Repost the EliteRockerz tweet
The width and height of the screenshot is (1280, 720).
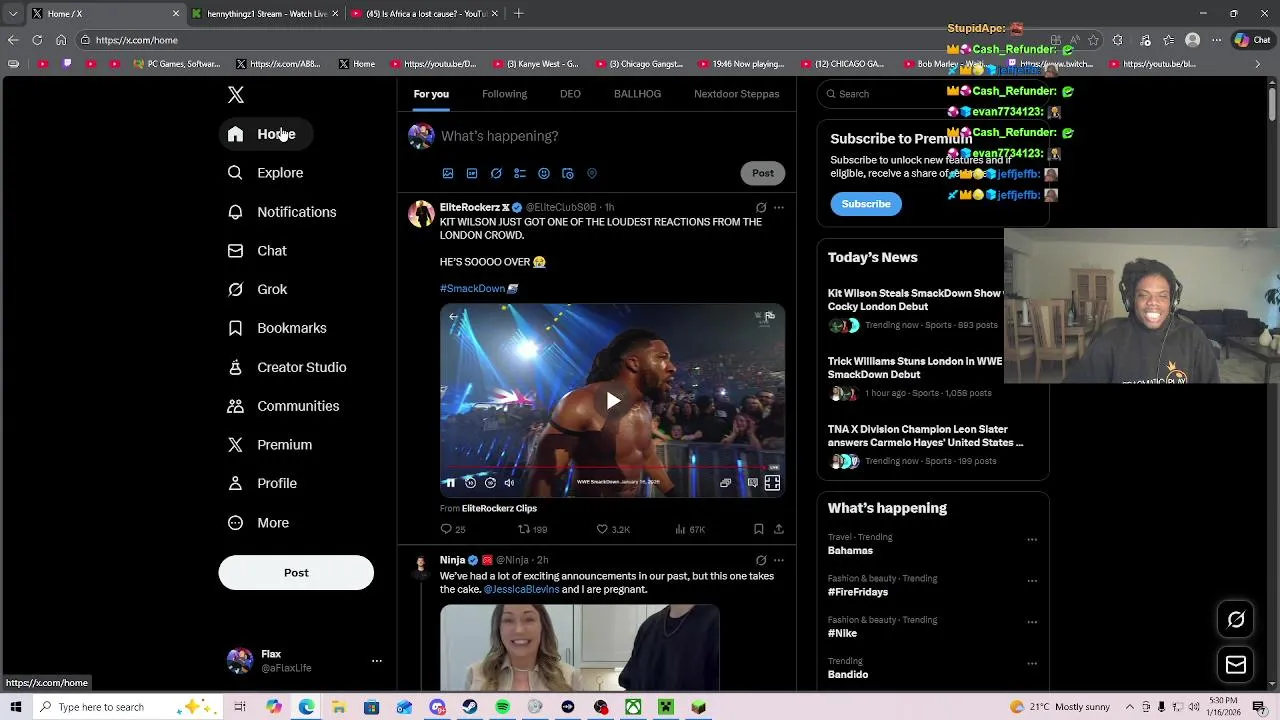524,529
